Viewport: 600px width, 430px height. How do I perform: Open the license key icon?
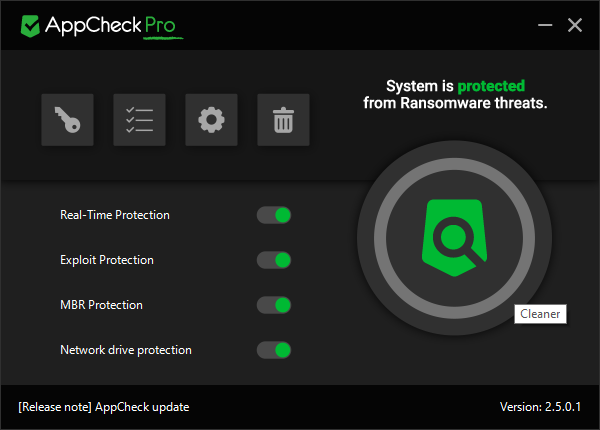[x=67, y=120]
